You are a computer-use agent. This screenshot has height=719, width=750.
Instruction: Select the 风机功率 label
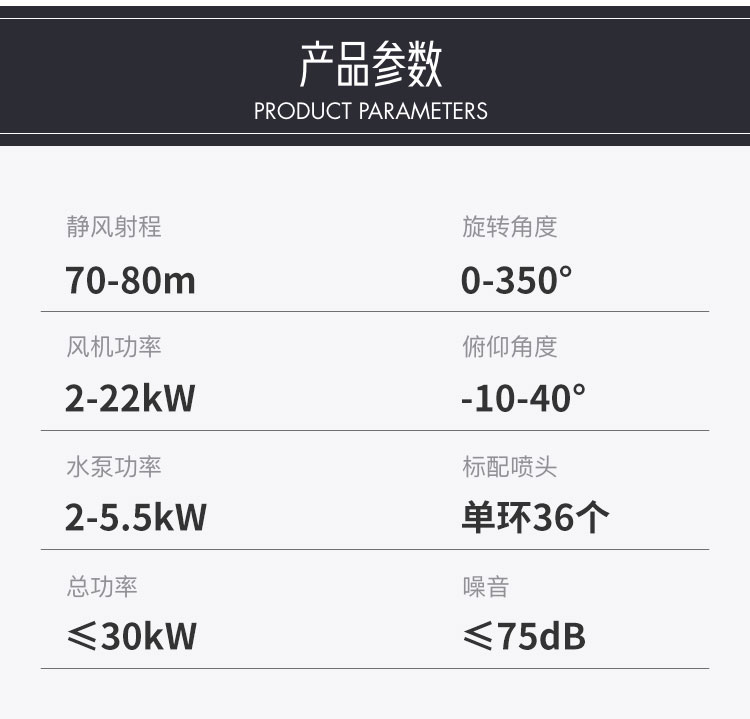(x=113, y=347)
